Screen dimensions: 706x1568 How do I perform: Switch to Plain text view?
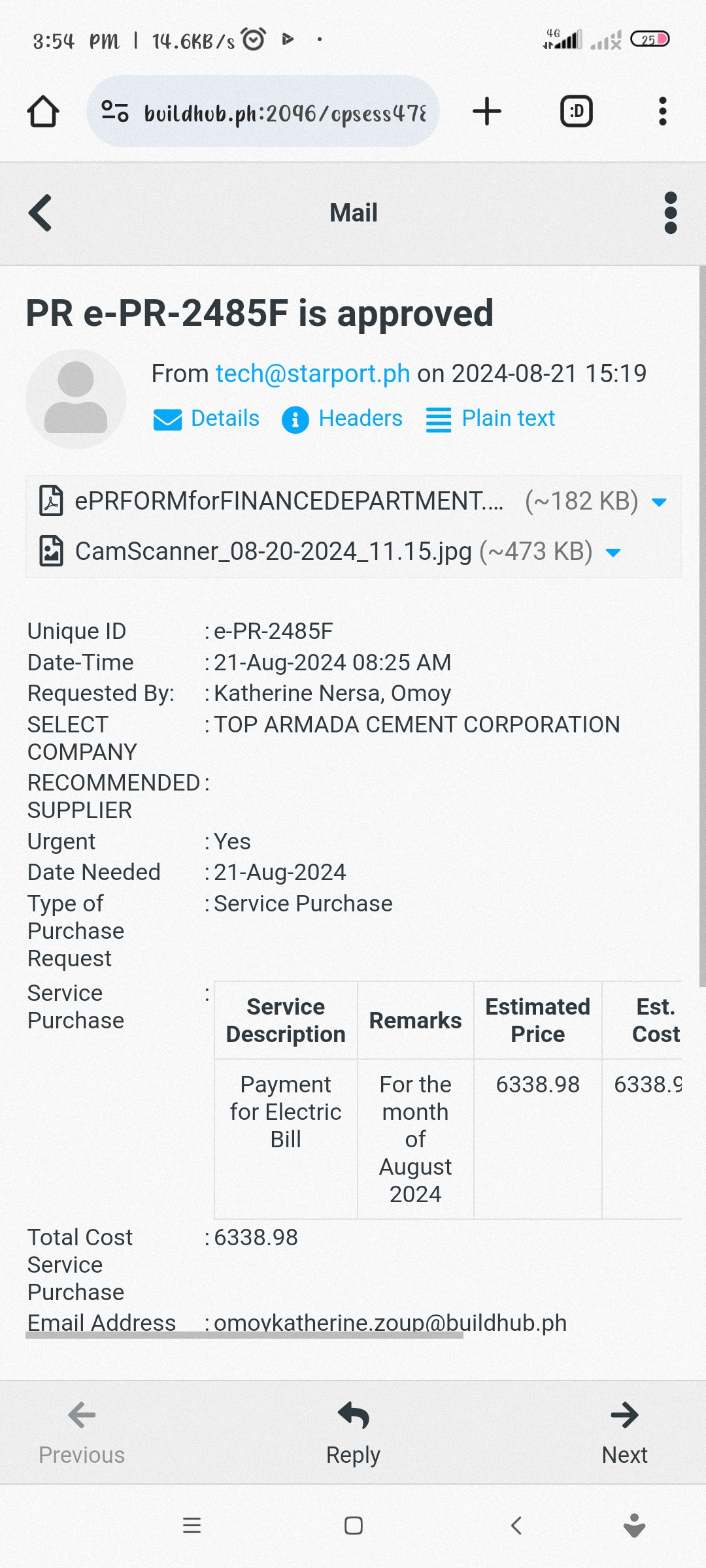click(x=490, y=419)
